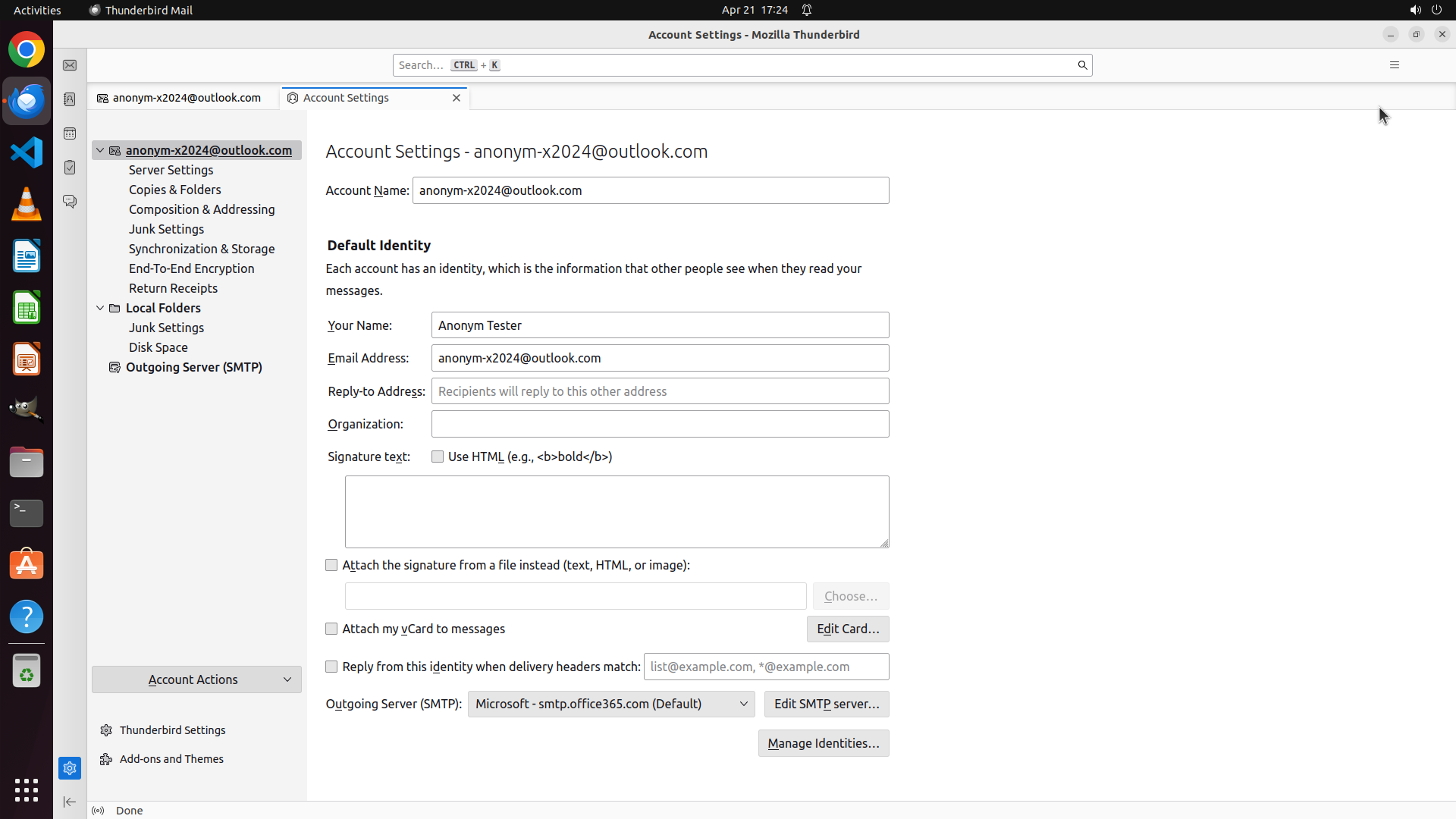Viewport: 1456px width, 819px height.
Task: Open the Mail space icon
Action: (x=70, y=66)
